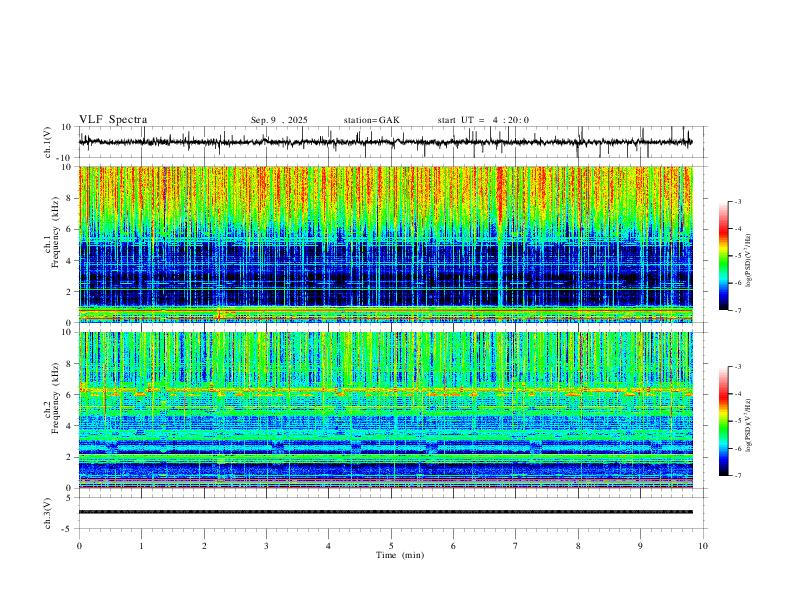
Task: Click the "ch.3(V)" axis label
Action: point(48,514)
